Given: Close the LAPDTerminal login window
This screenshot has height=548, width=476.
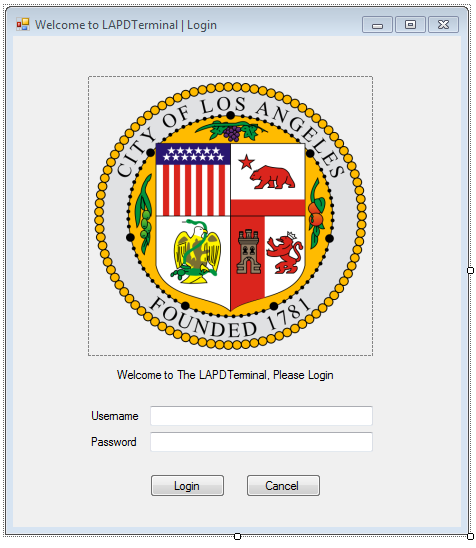Looking at the screenshot, I should (443, 24).
